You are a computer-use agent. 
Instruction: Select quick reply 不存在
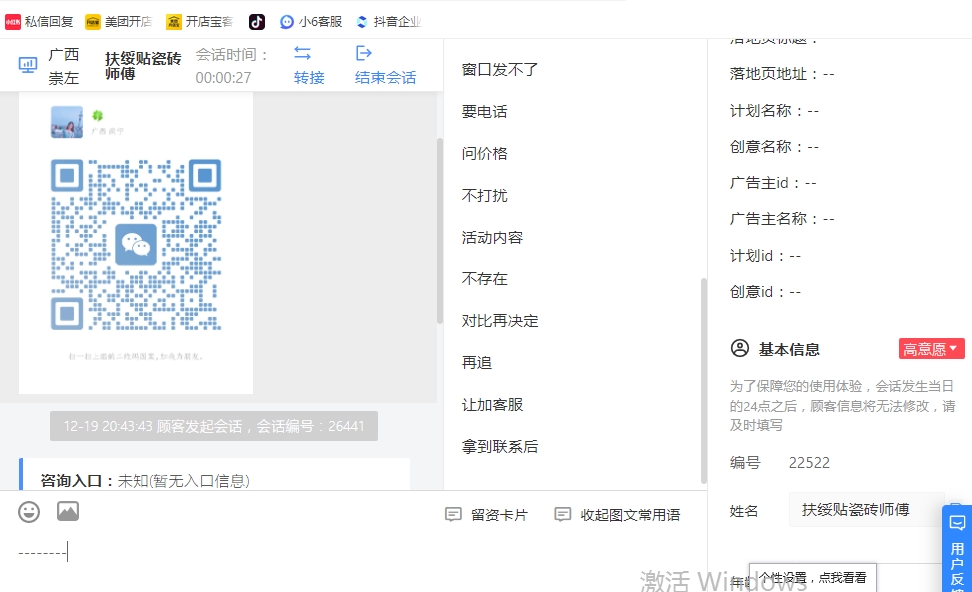(x=484, y=279)
